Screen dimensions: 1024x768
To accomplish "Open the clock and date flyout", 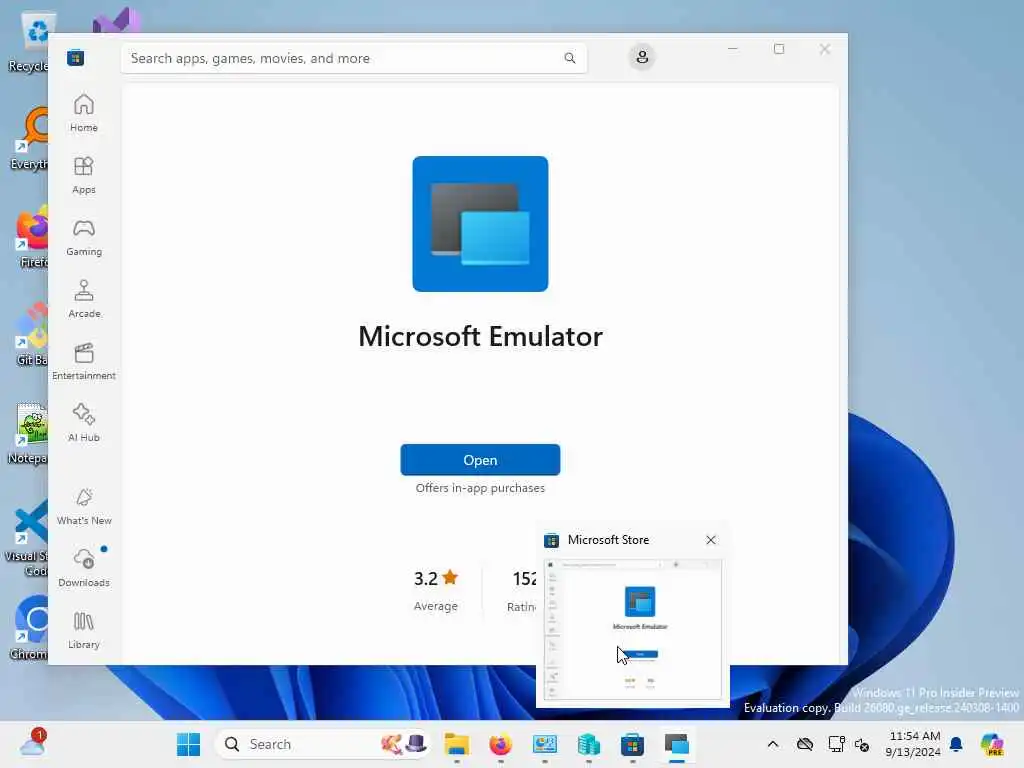I will (x=914, y=744).
